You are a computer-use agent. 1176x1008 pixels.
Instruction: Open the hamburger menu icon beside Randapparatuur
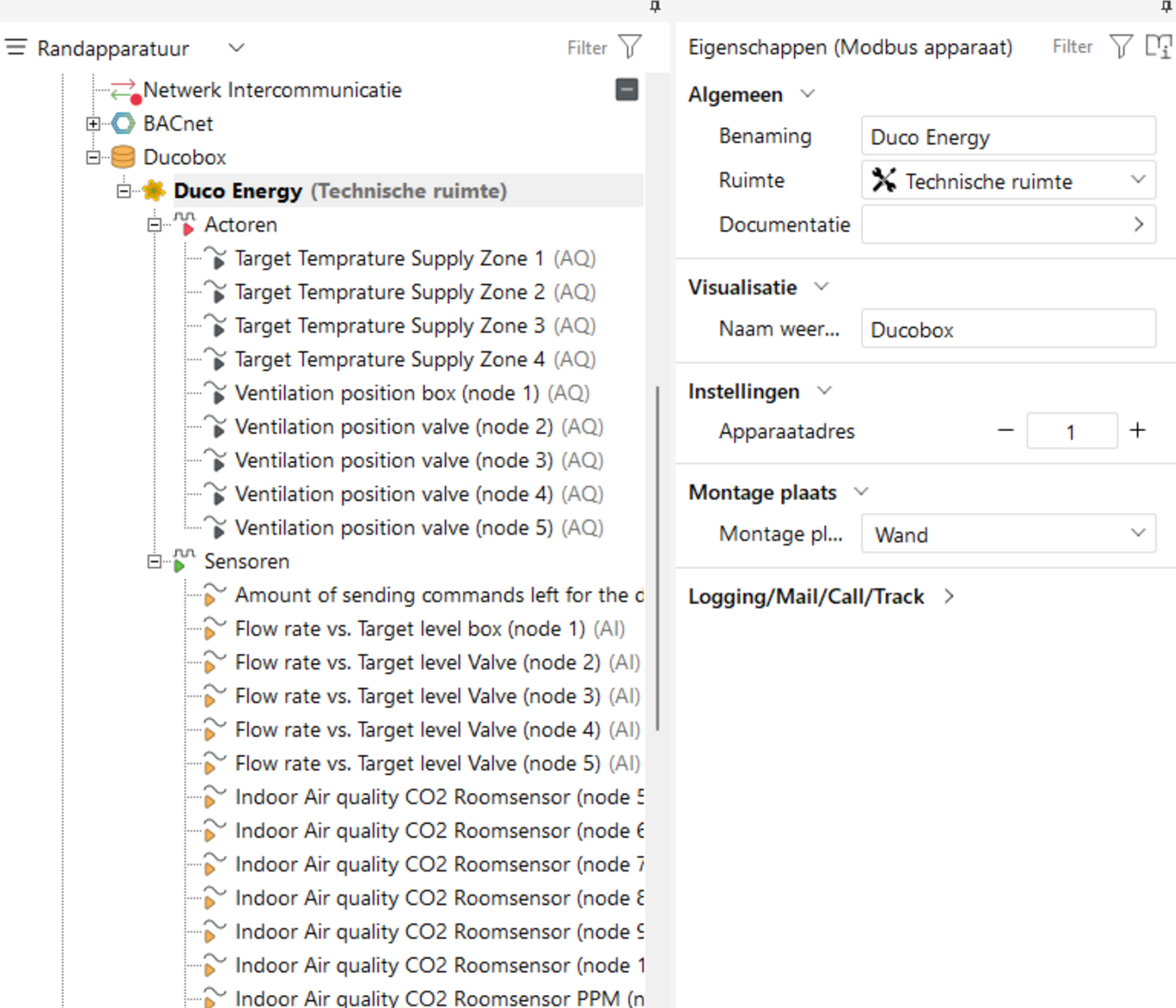(16, 48)
